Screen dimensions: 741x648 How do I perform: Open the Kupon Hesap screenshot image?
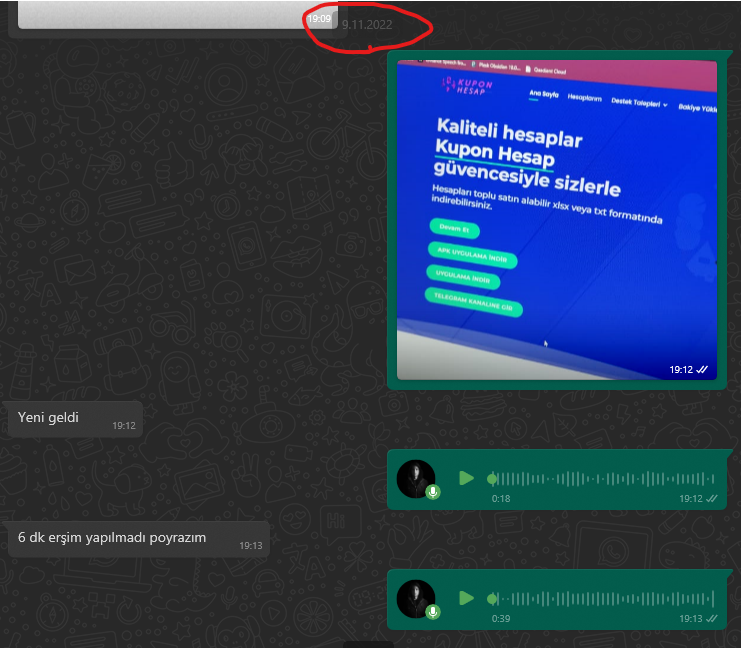[x=557, y=220]
